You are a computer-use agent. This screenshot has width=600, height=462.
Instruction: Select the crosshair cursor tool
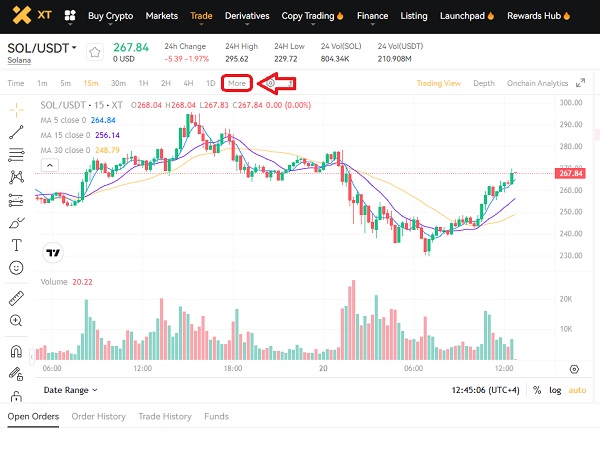(x=16, y=110)
